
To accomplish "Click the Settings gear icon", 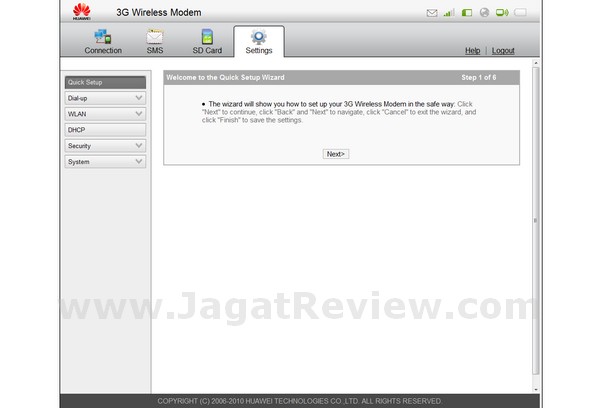I will [x=258, y=37].
